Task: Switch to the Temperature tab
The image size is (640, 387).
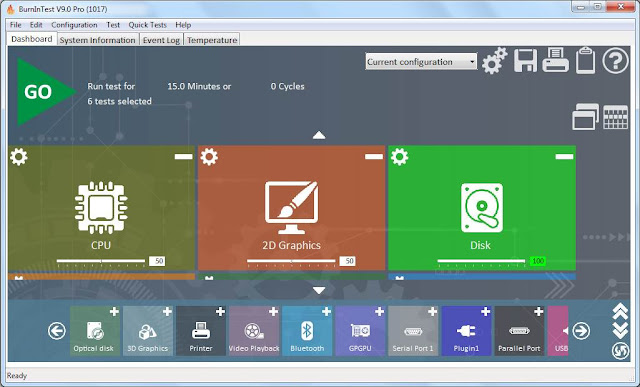Action: click(x=212, y=40)
